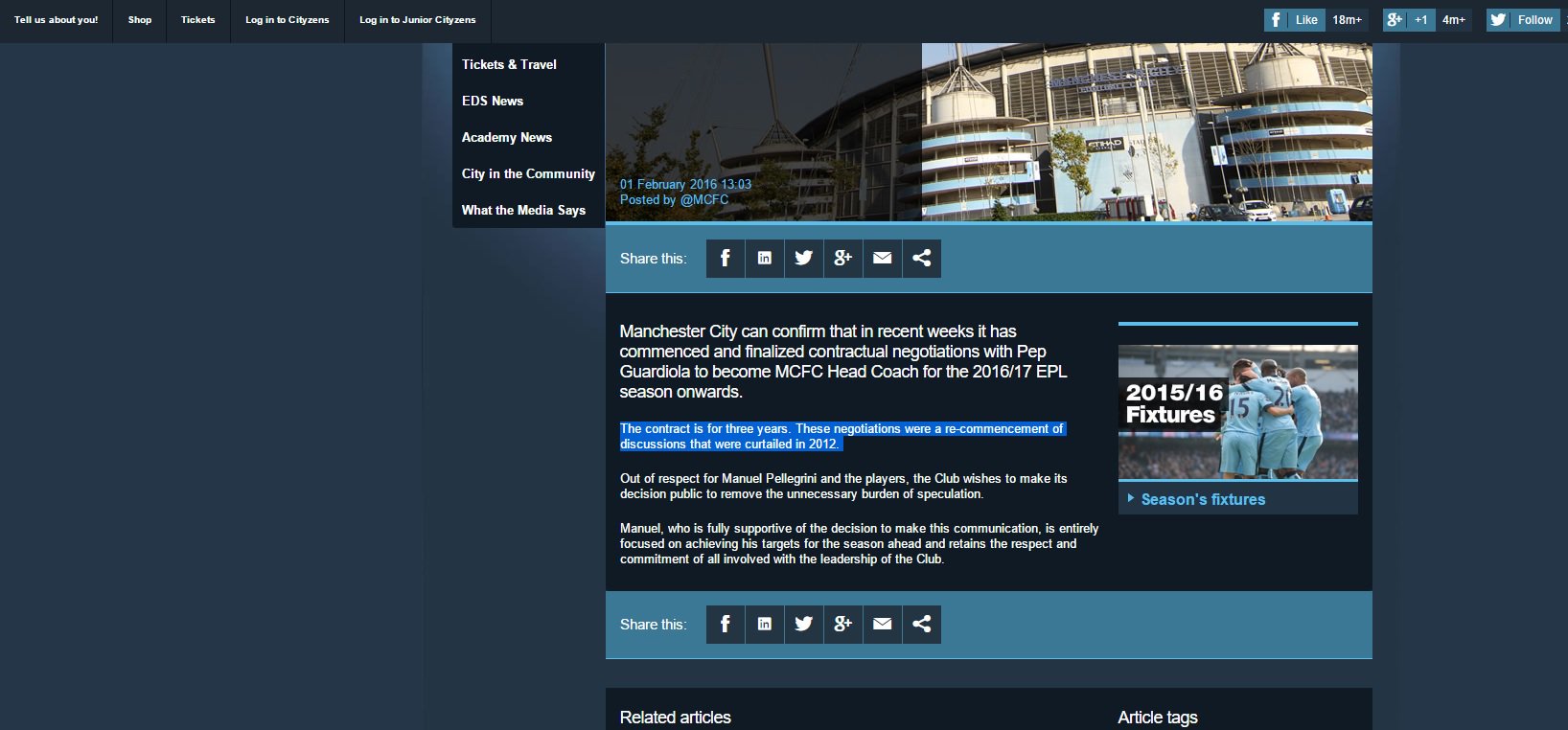
Task: Click the paragraph starting 'Out of respect for Manuel Pellegrini'
Action: [843, 487]
